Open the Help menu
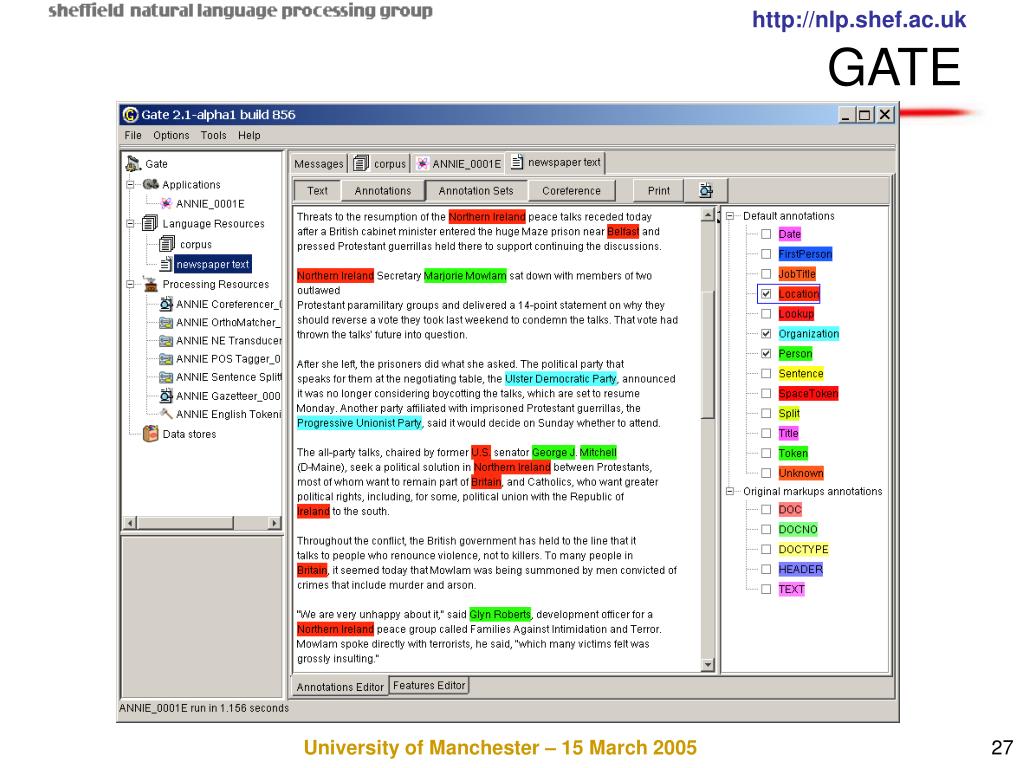The height and width of the screenshot is (768, 1024). pos(249,135)
